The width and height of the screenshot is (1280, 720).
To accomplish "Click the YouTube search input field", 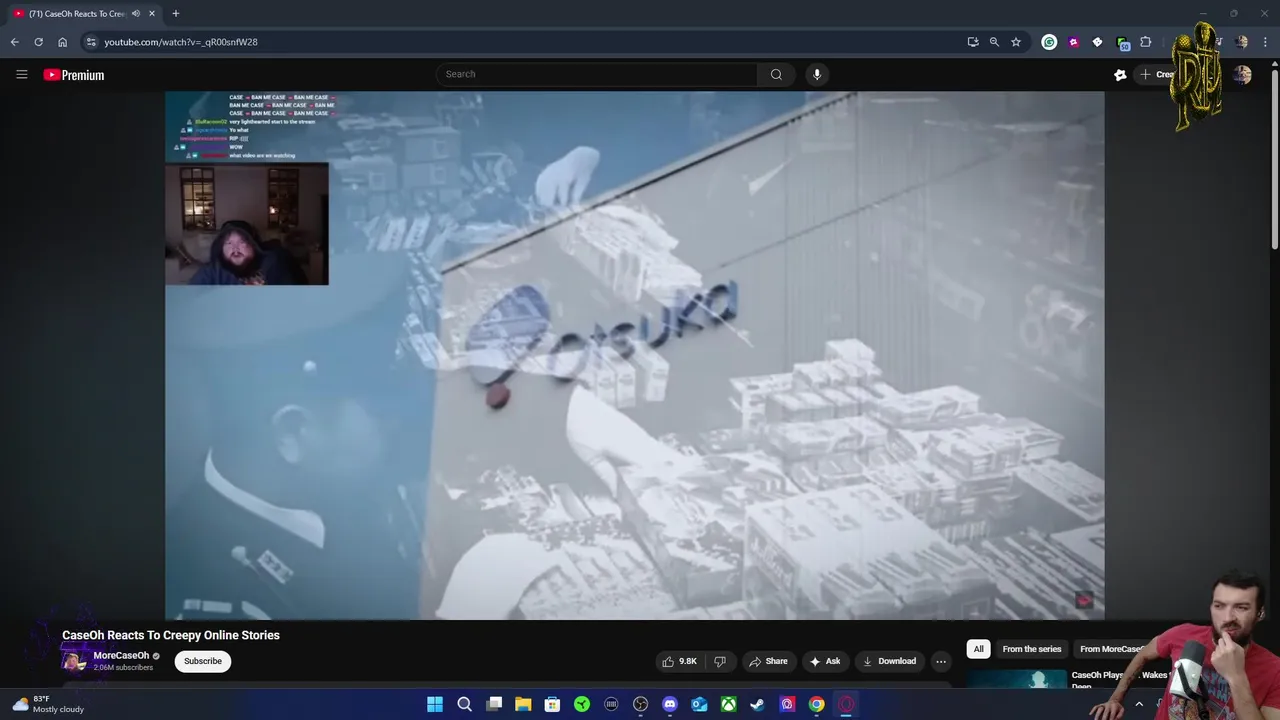I will tap(596, 74).
